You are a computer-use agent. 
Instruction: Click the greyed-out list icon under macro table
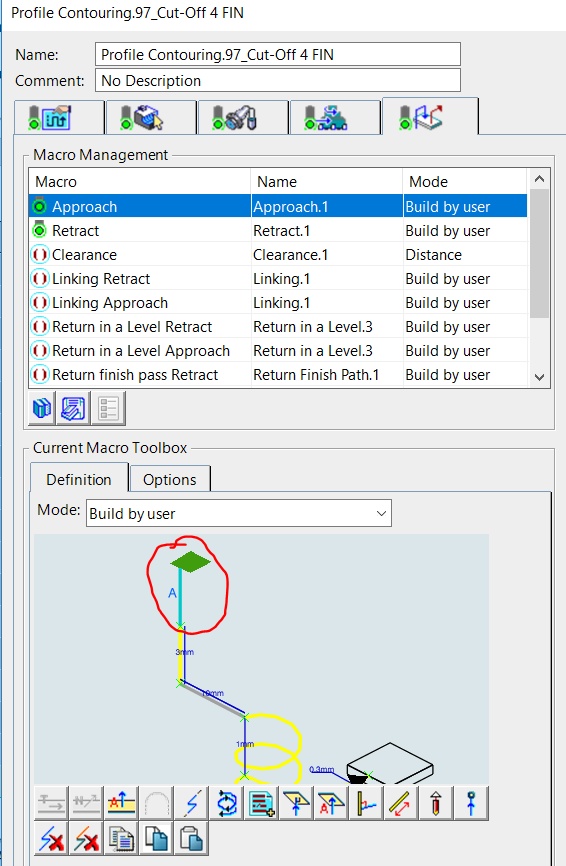point(108,408)
